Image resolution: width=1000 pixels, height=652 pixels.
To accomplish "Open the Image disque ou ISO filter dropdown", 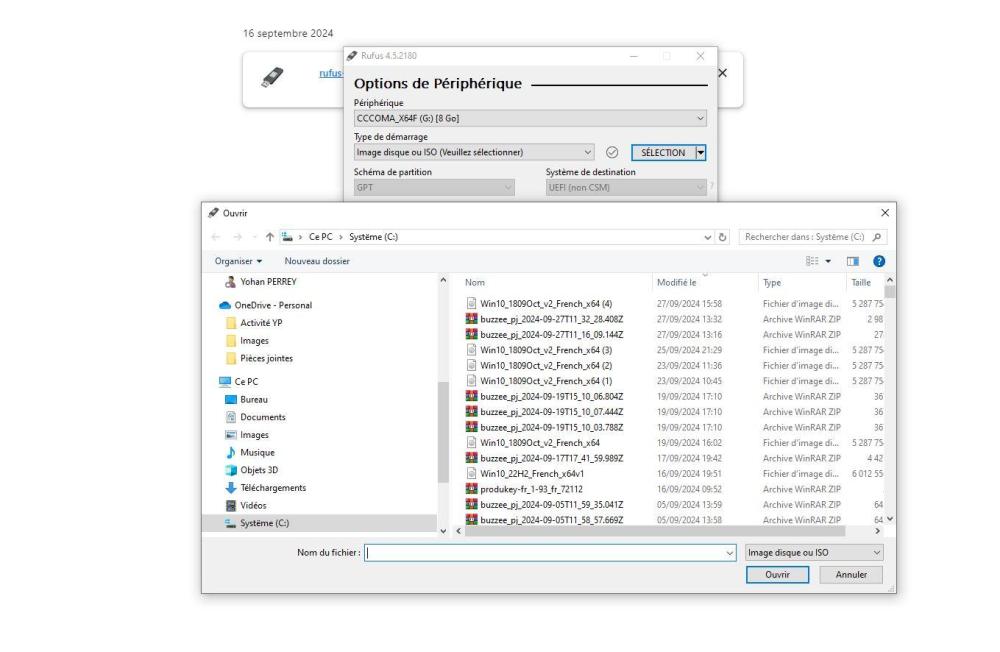I will [814, 552].
